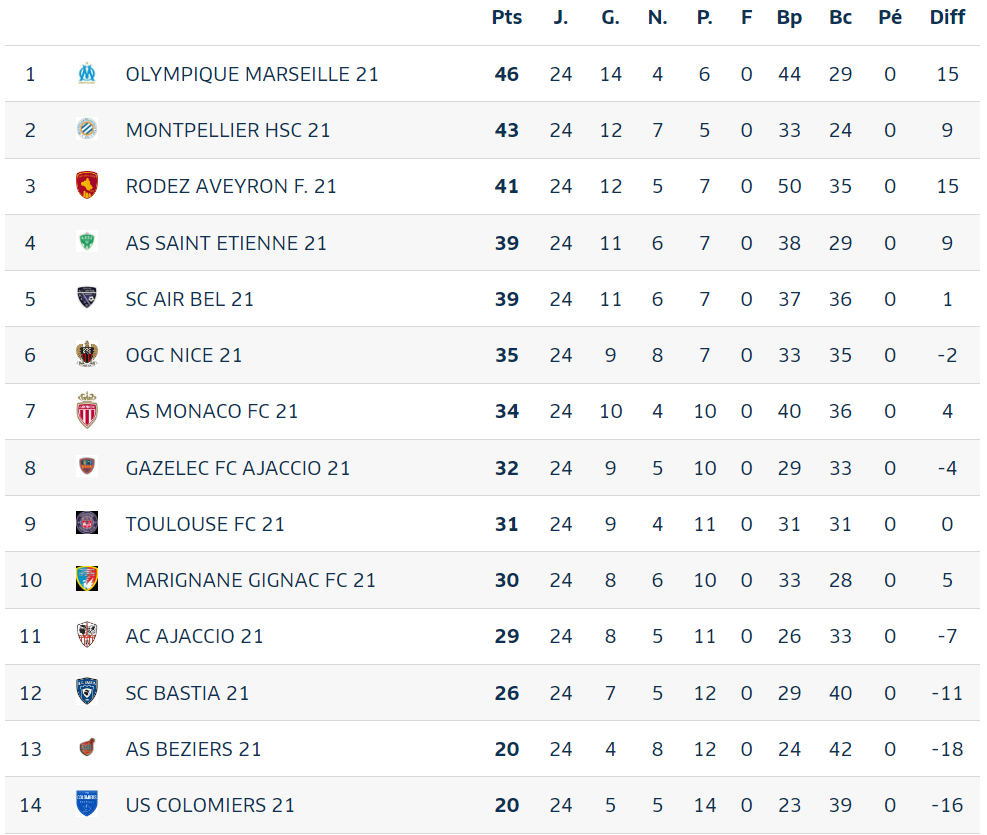987x835 pixels.
Task: Select the Pts column header
Action: 507,17
